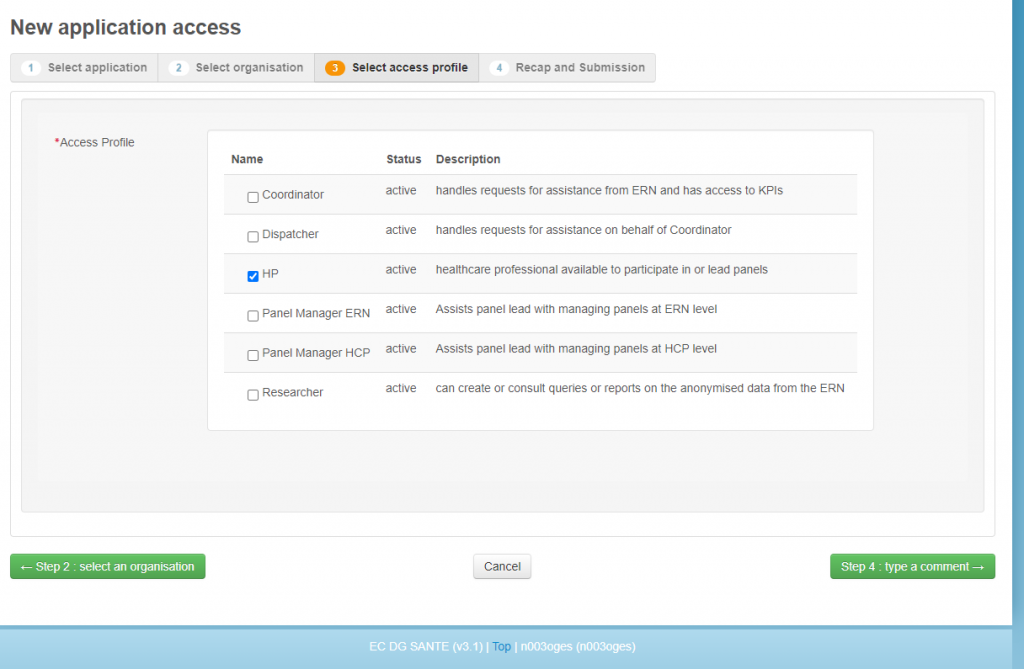Select the Panel Manager ERN checkbox

[253, 316]
